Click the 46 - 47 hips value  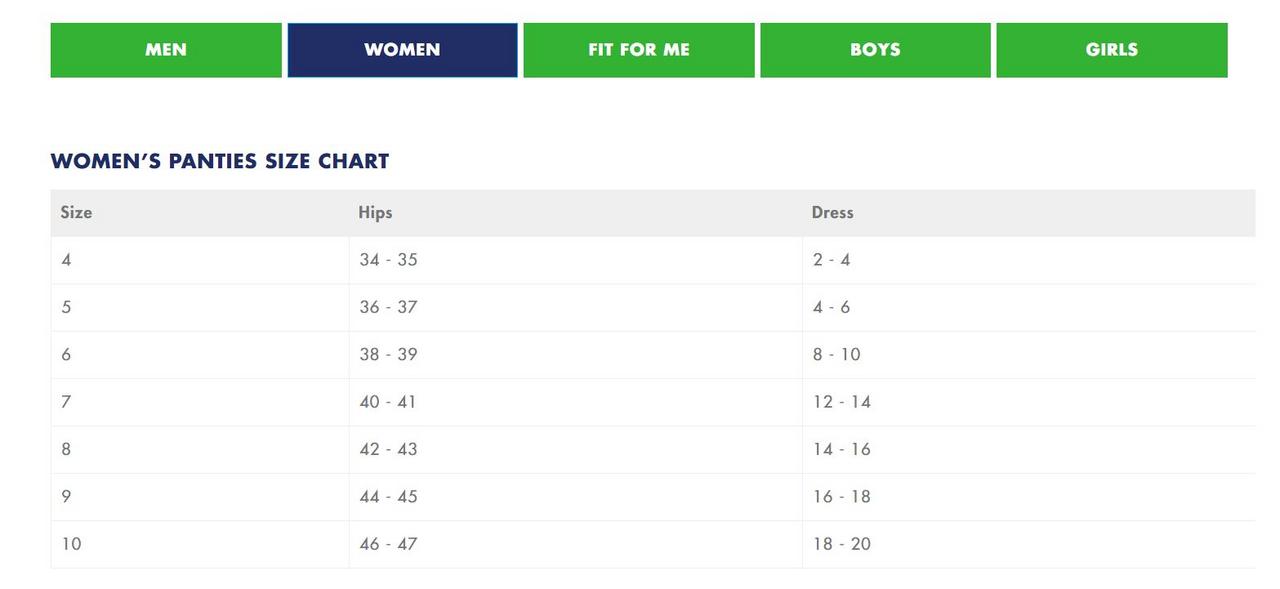(x=389, y=544)
